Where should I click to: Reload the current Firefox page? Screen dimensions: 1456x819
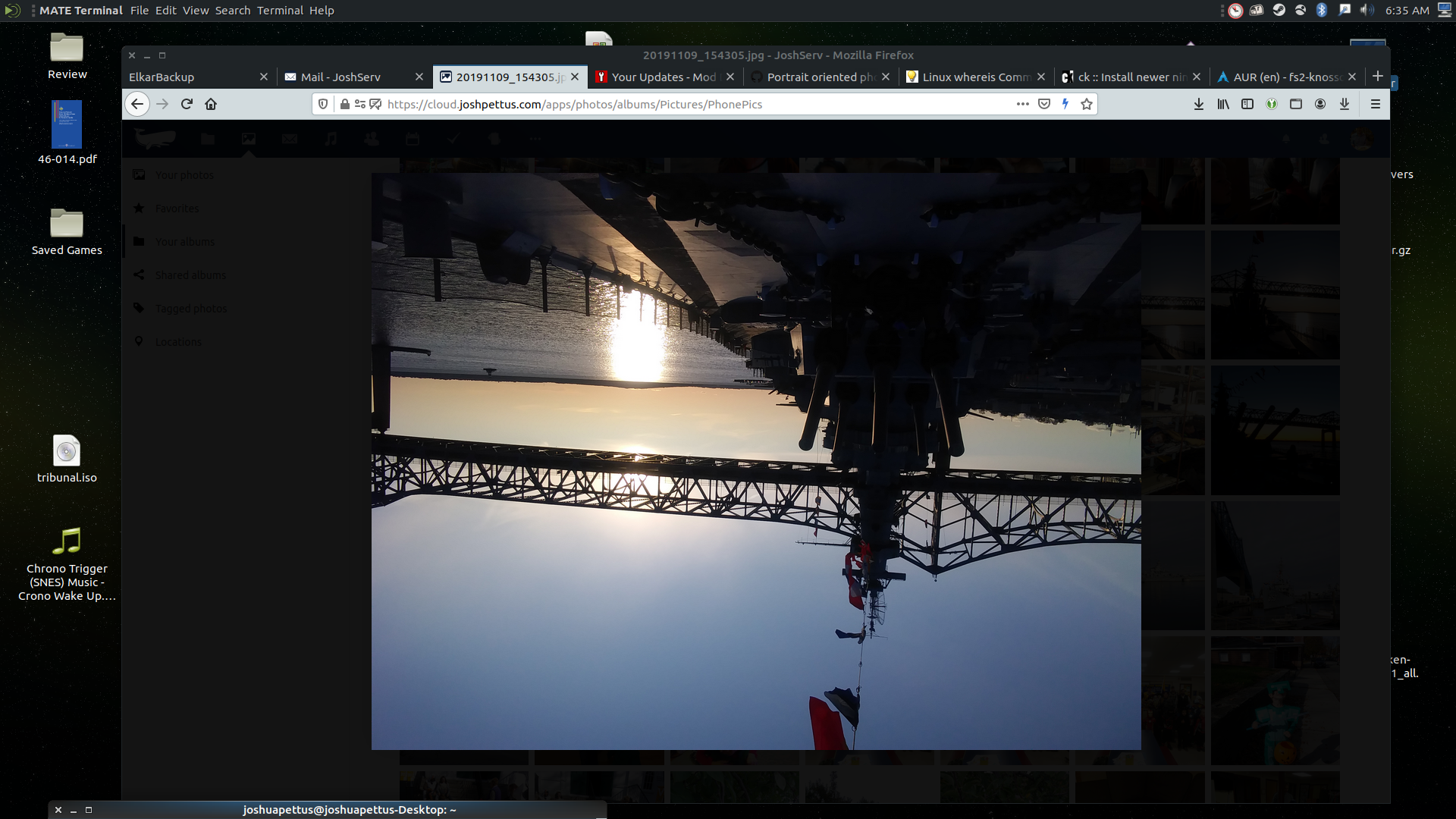pos(187,104)
